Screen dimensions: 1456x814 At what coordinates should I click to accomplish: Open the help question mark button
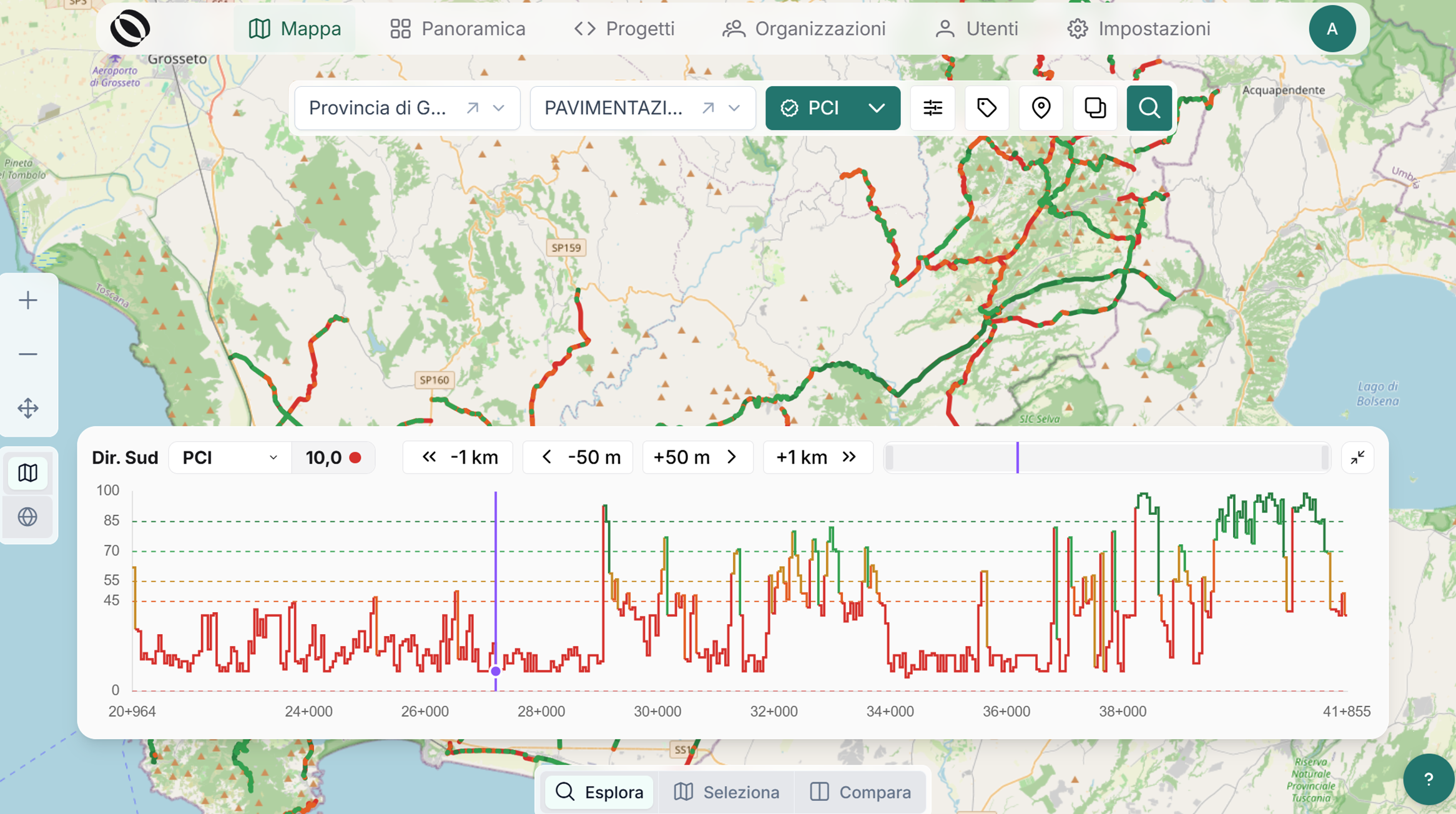click(1429, 779)
